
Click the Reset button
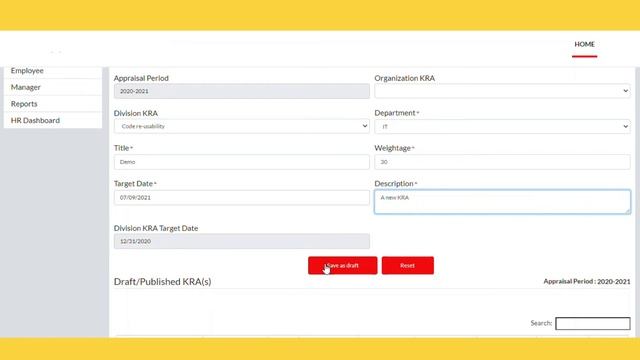point(407,265)
